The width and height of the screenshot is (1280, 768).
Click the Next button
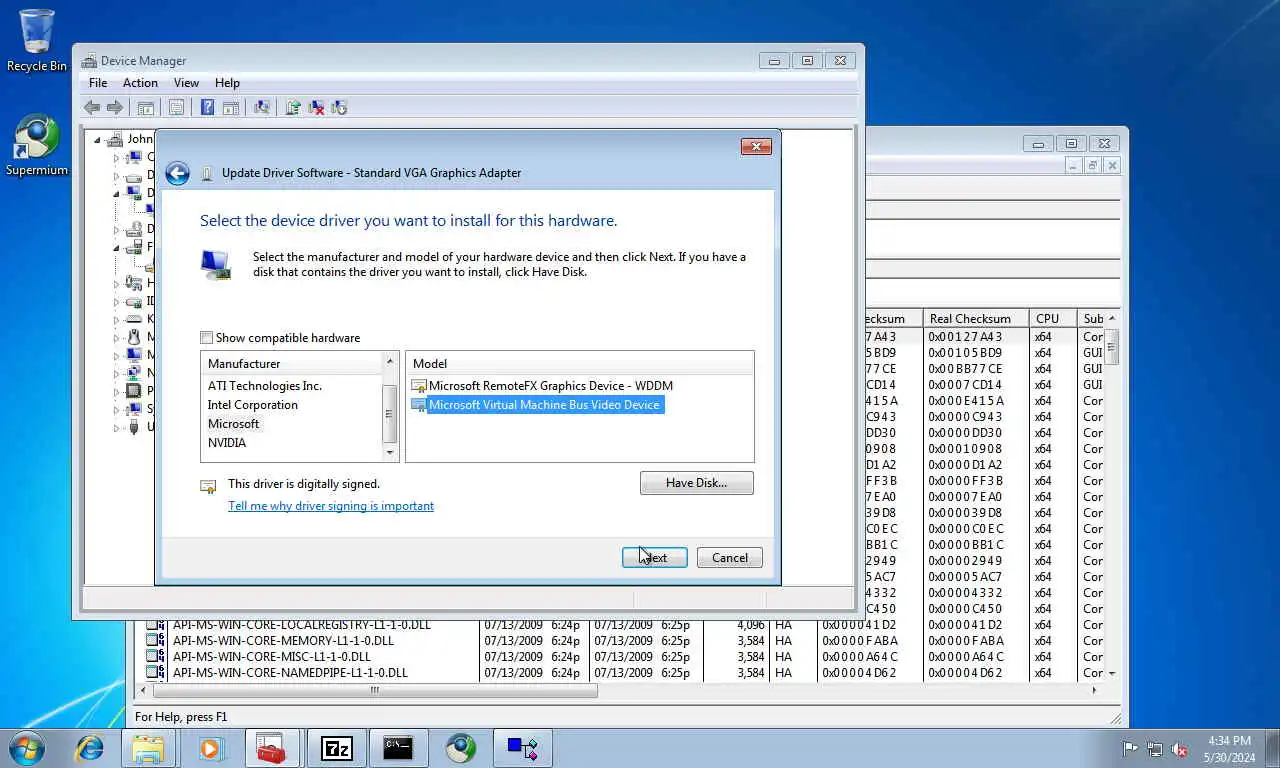pyautogui.click(x=654, y=557)
